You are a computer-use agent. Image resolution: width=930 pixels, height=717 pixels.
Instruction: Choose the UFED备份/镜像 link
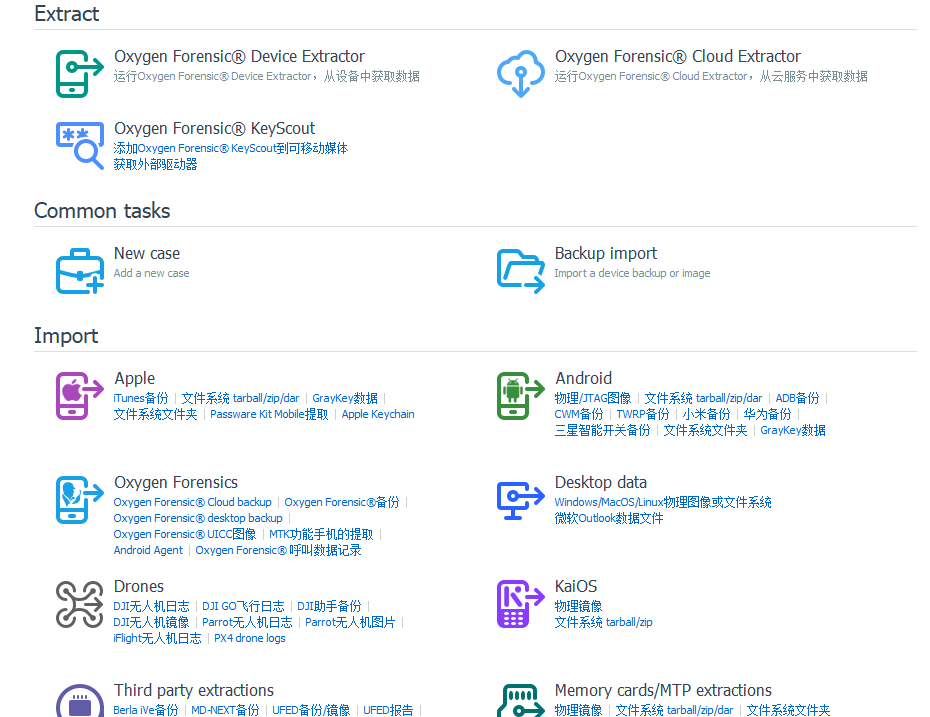coord(311,710)
